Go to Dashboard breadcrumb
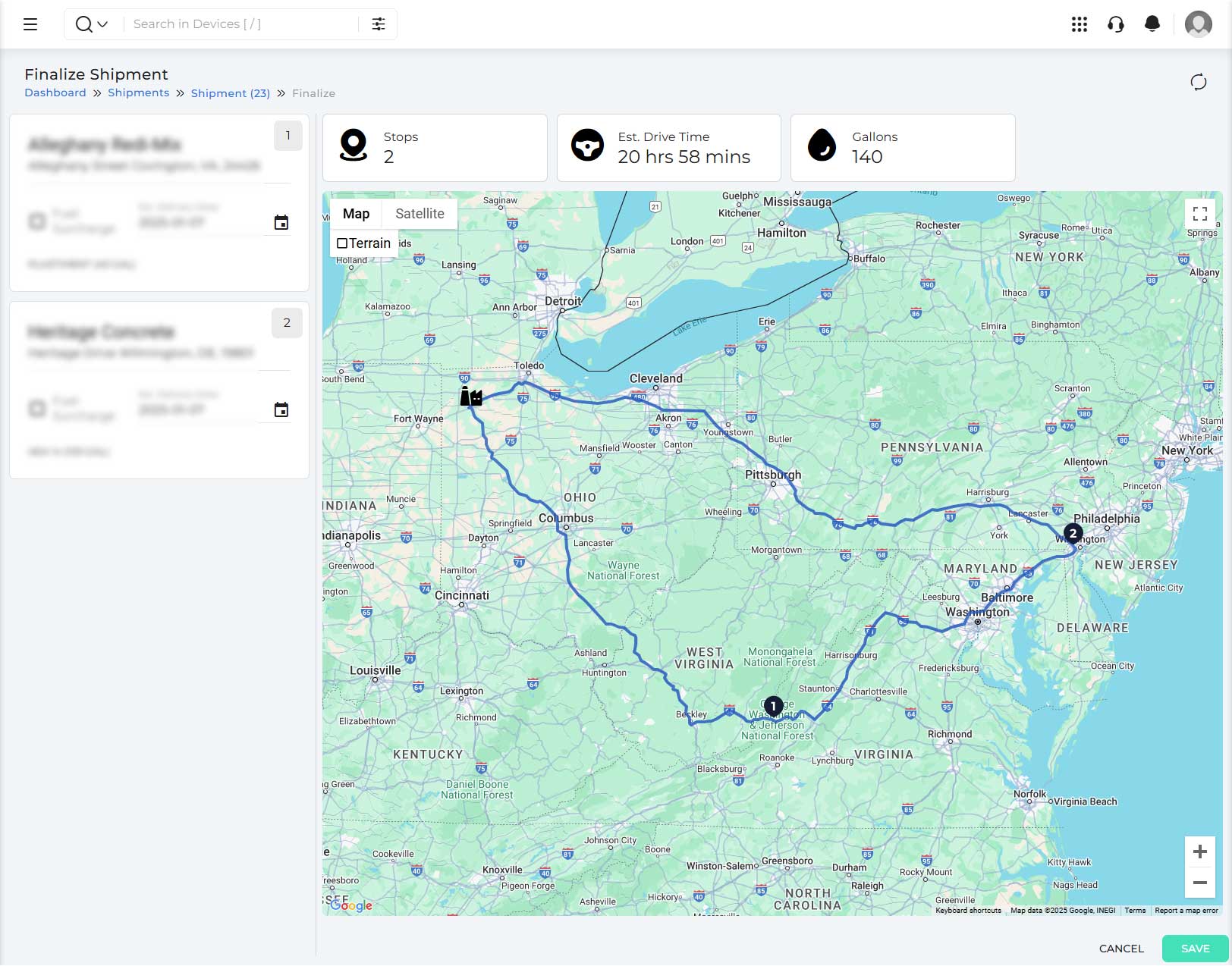The image size is (1232, 966). (55, 93)
